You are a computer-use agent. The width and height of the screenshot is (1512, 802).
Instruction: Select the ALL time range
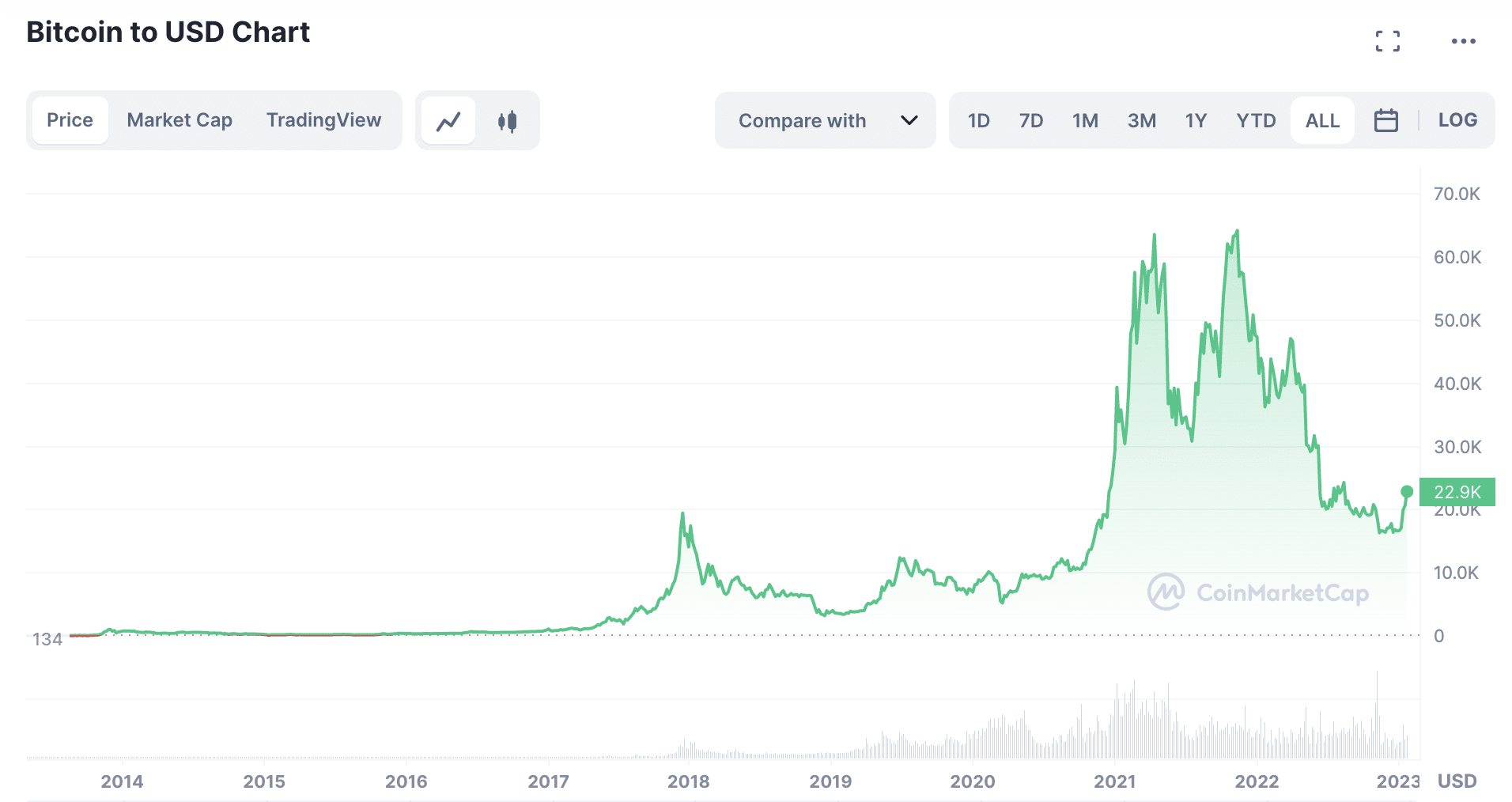click(x=1322, y=120)
